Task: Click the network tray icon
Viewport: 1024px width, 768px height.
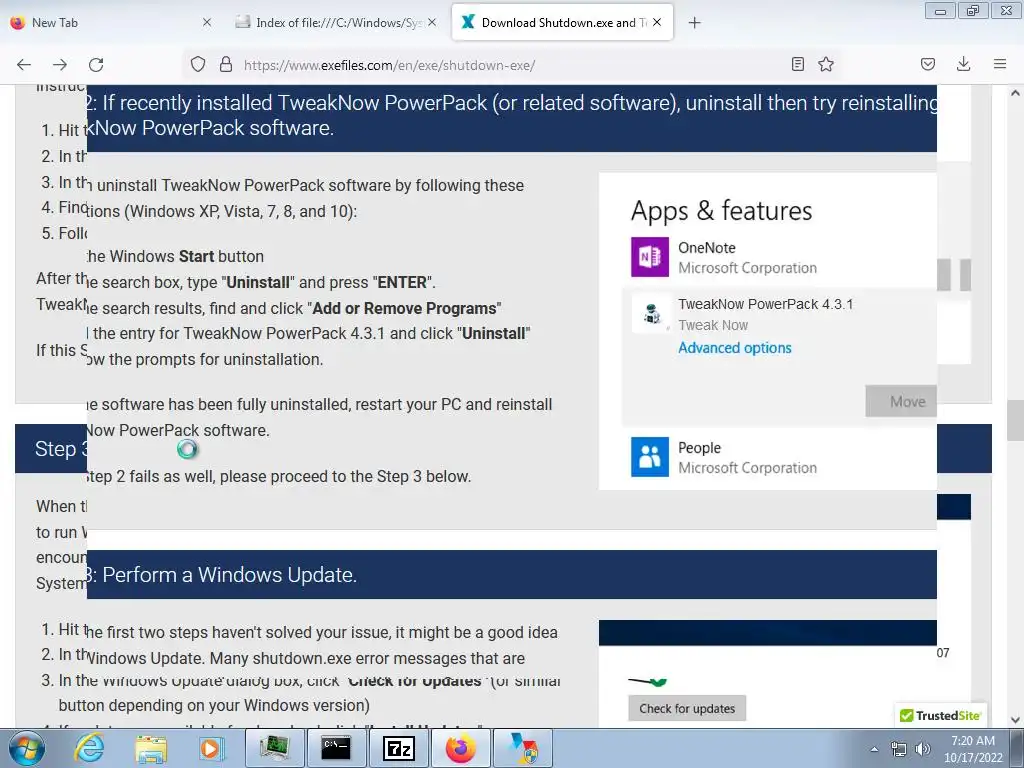Action: [x=899, y=749]
